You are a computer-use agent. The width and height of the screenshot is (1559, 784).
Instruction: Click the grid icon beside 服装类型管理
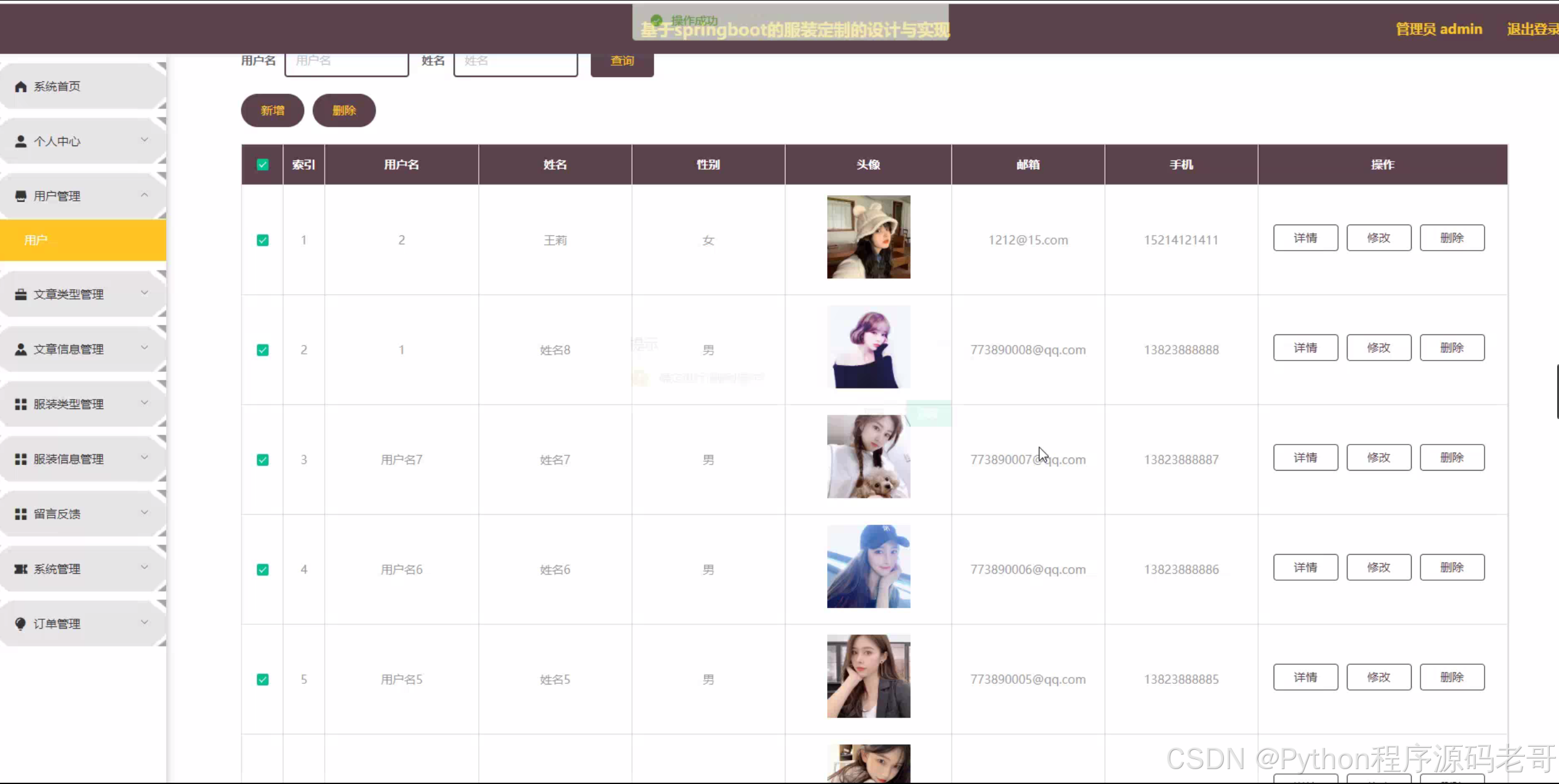click(21, 404)
